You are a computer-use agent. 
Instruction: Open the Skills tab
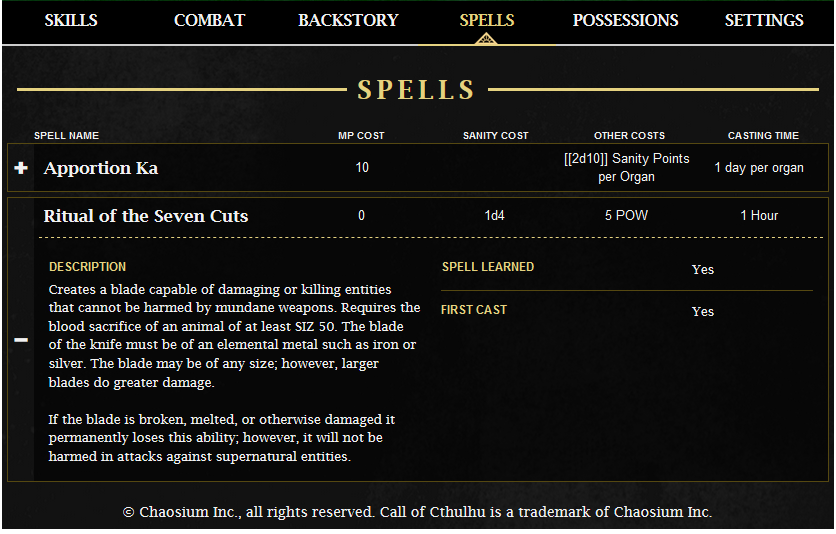(x=71, y=20)
